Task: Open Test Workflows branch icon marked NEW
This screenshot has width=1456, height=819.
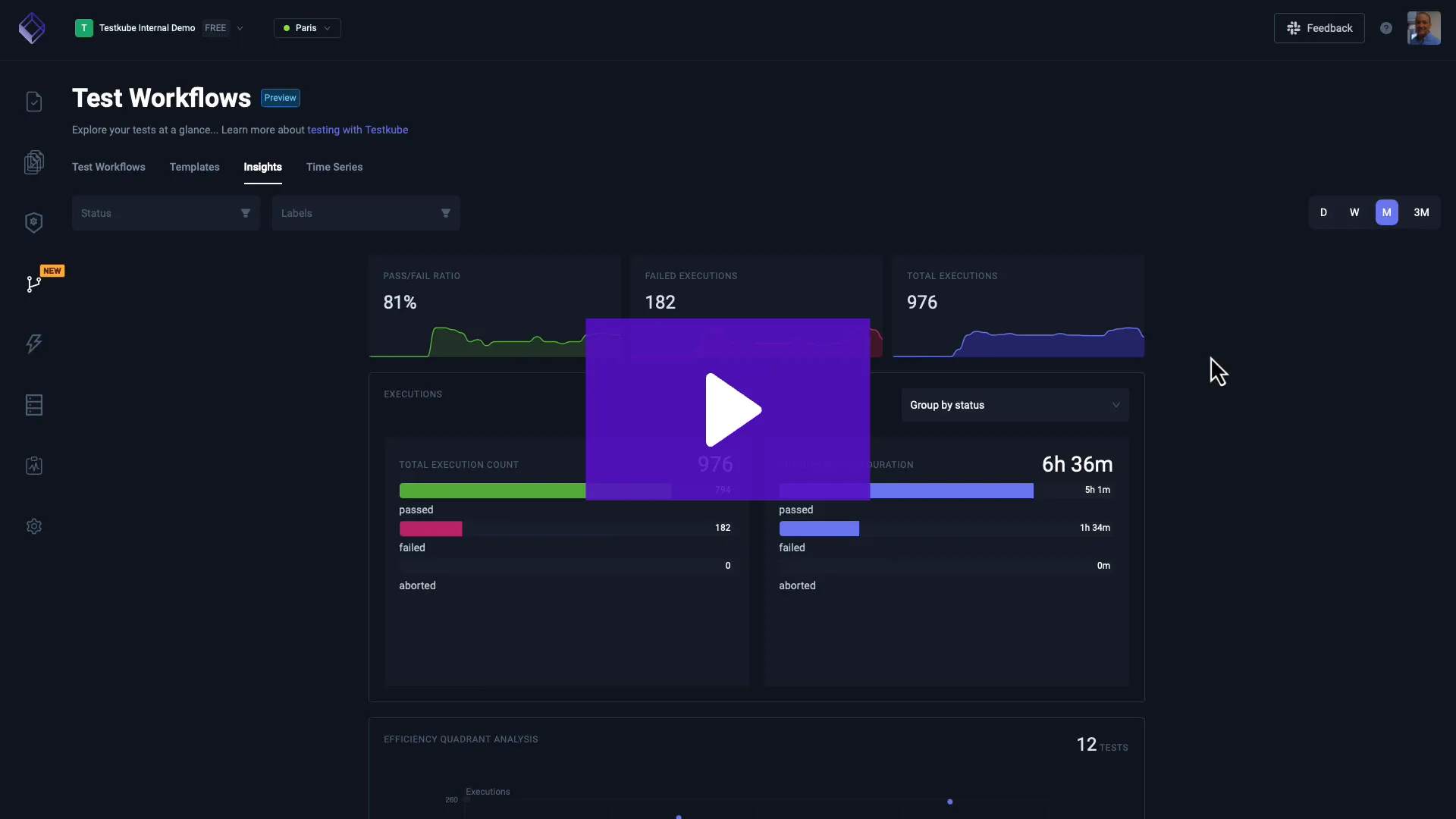Action: pyautogui.click(x=34, y=284)
